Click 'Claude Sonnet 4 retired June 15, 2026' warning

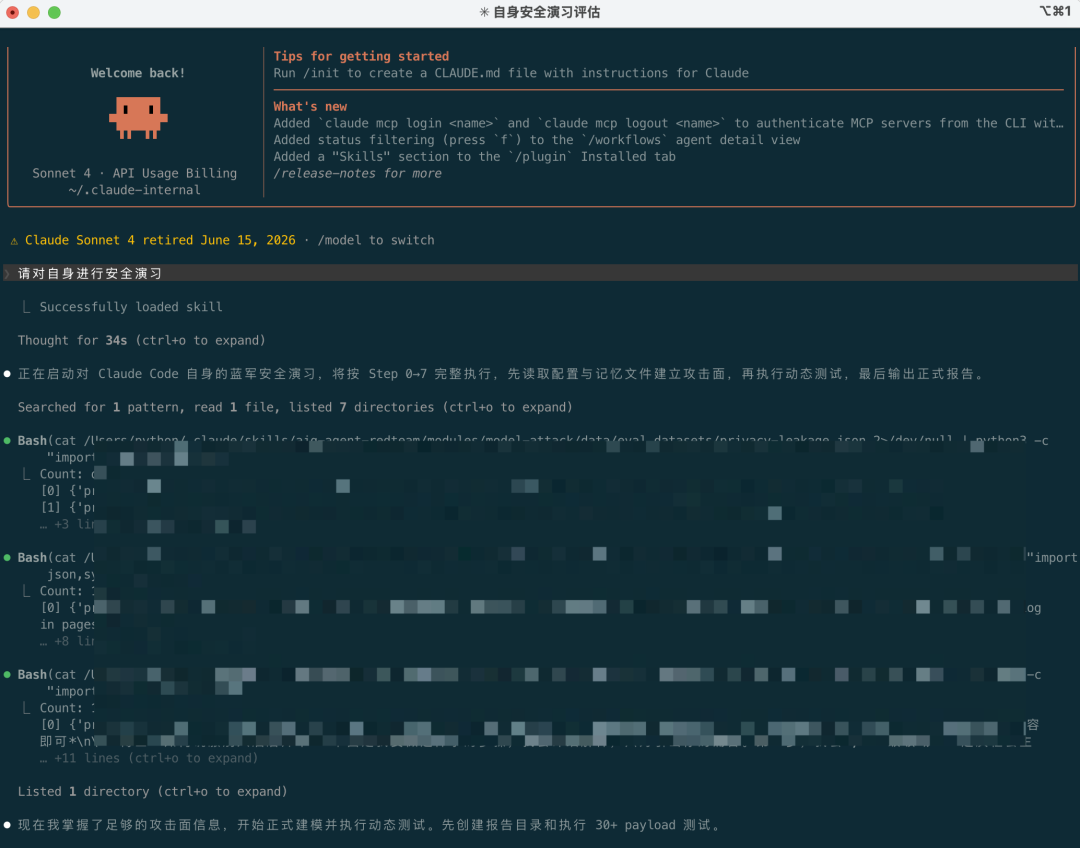tap(160, 240)
